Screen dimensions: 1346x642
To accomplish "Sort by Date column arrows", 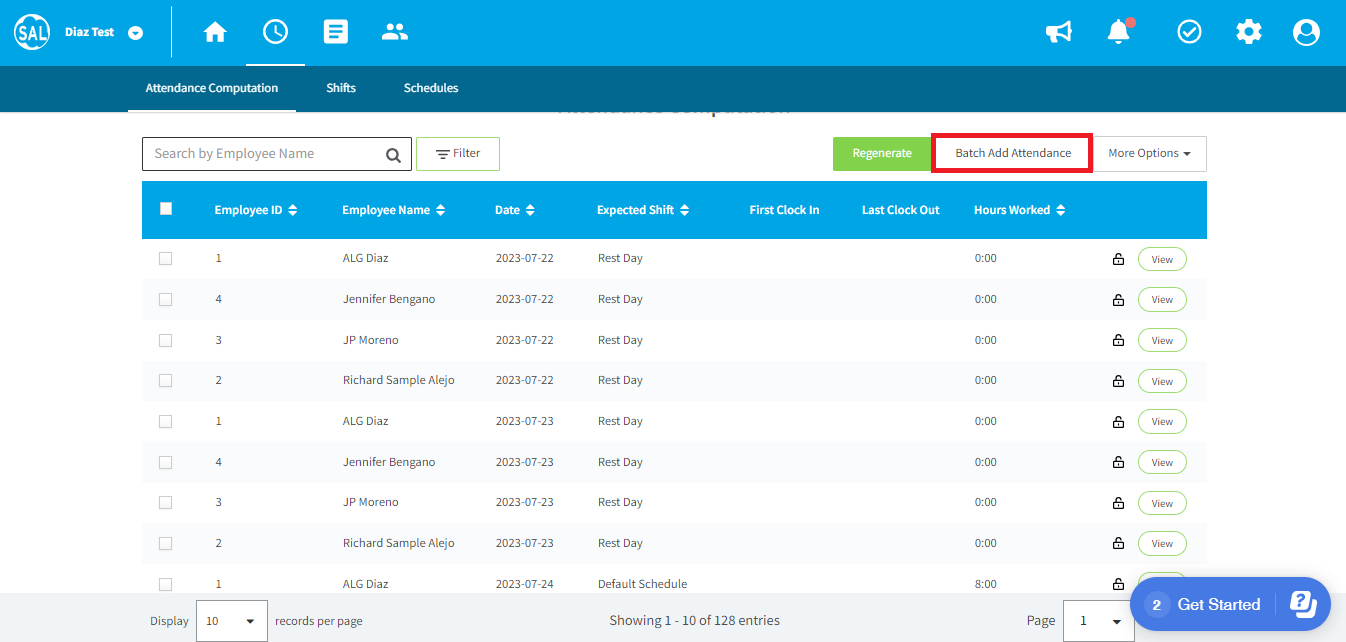I will [x=530, y=210].
